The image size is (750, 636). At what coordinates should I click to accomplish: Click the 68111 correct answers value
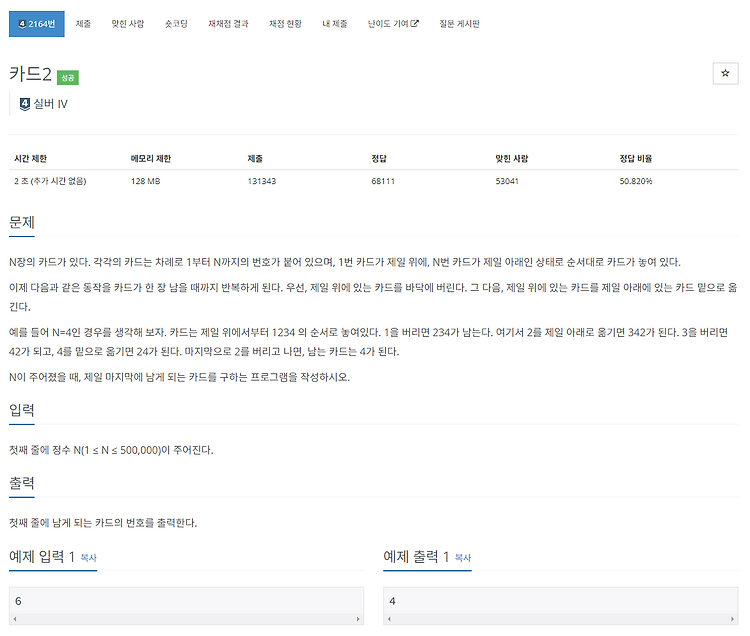click(383, 181)
